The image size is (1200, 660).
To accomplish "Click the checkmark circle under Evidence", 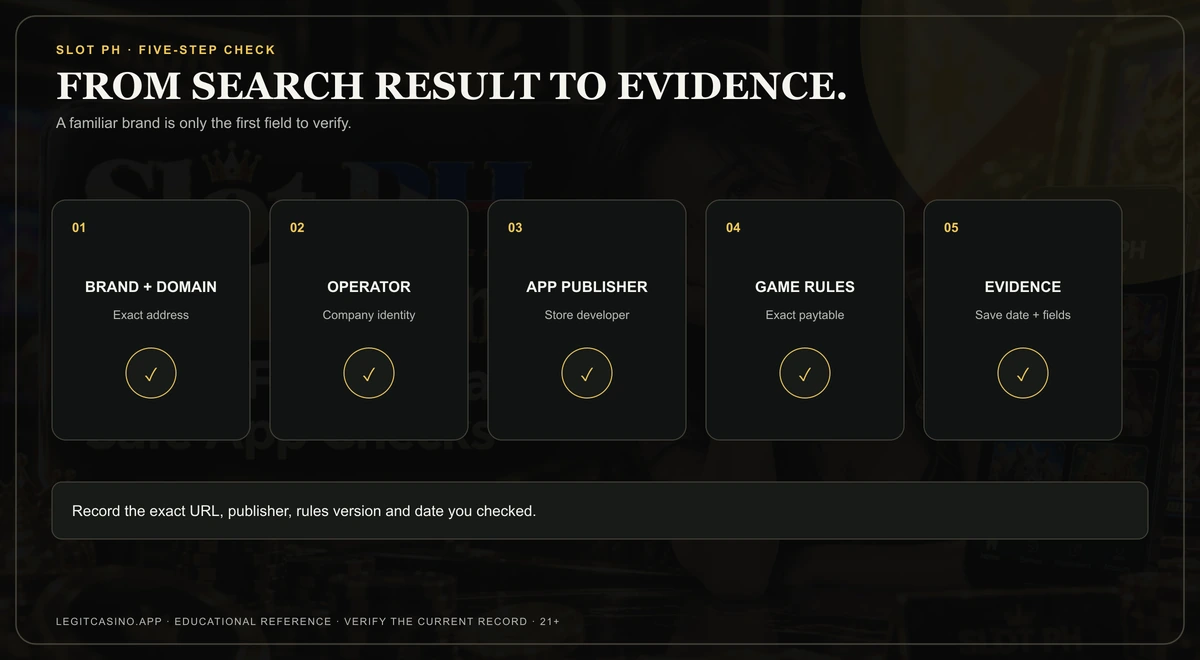I will tap(1023, 374).
